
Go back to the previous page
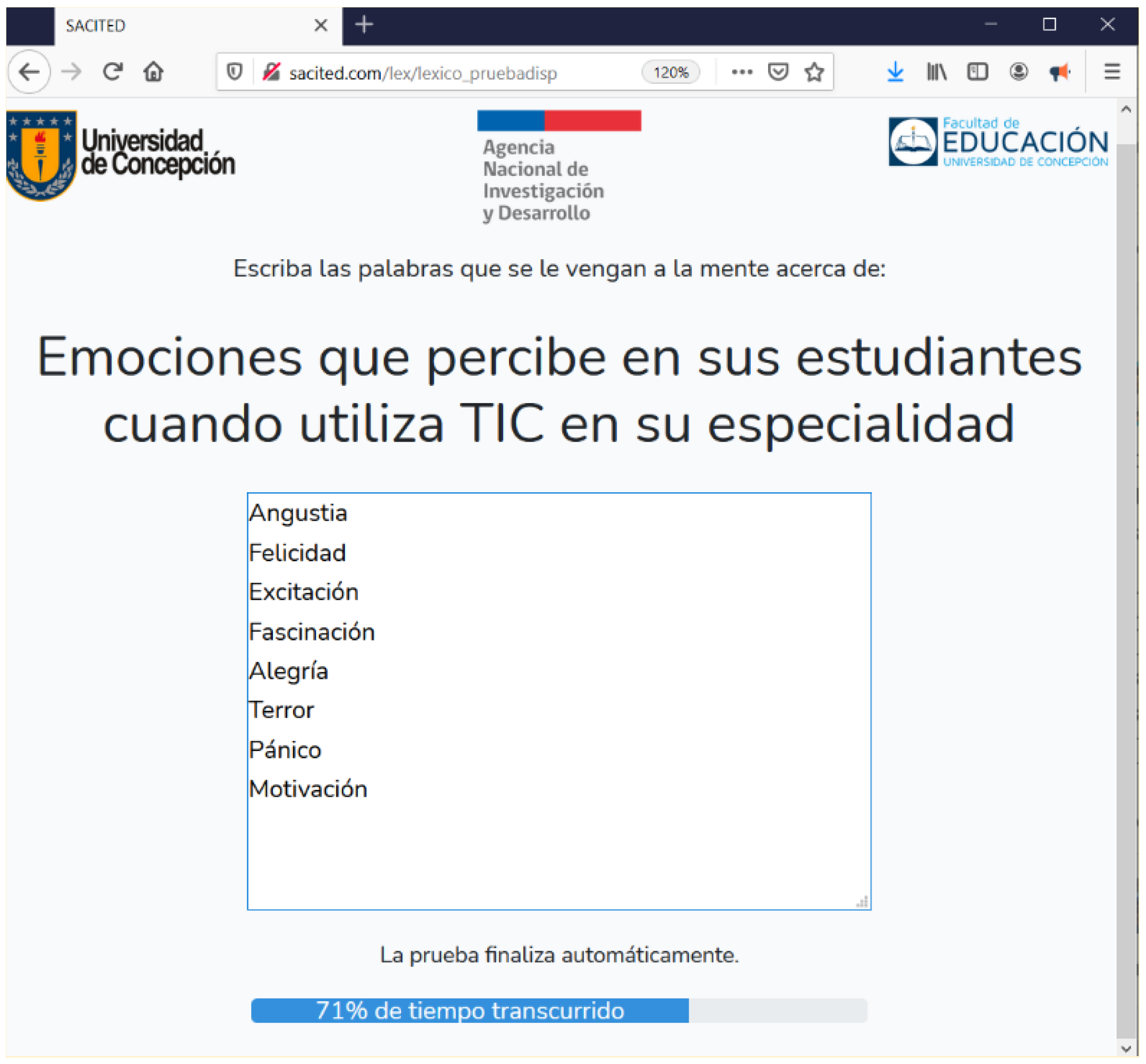(29, 73)
